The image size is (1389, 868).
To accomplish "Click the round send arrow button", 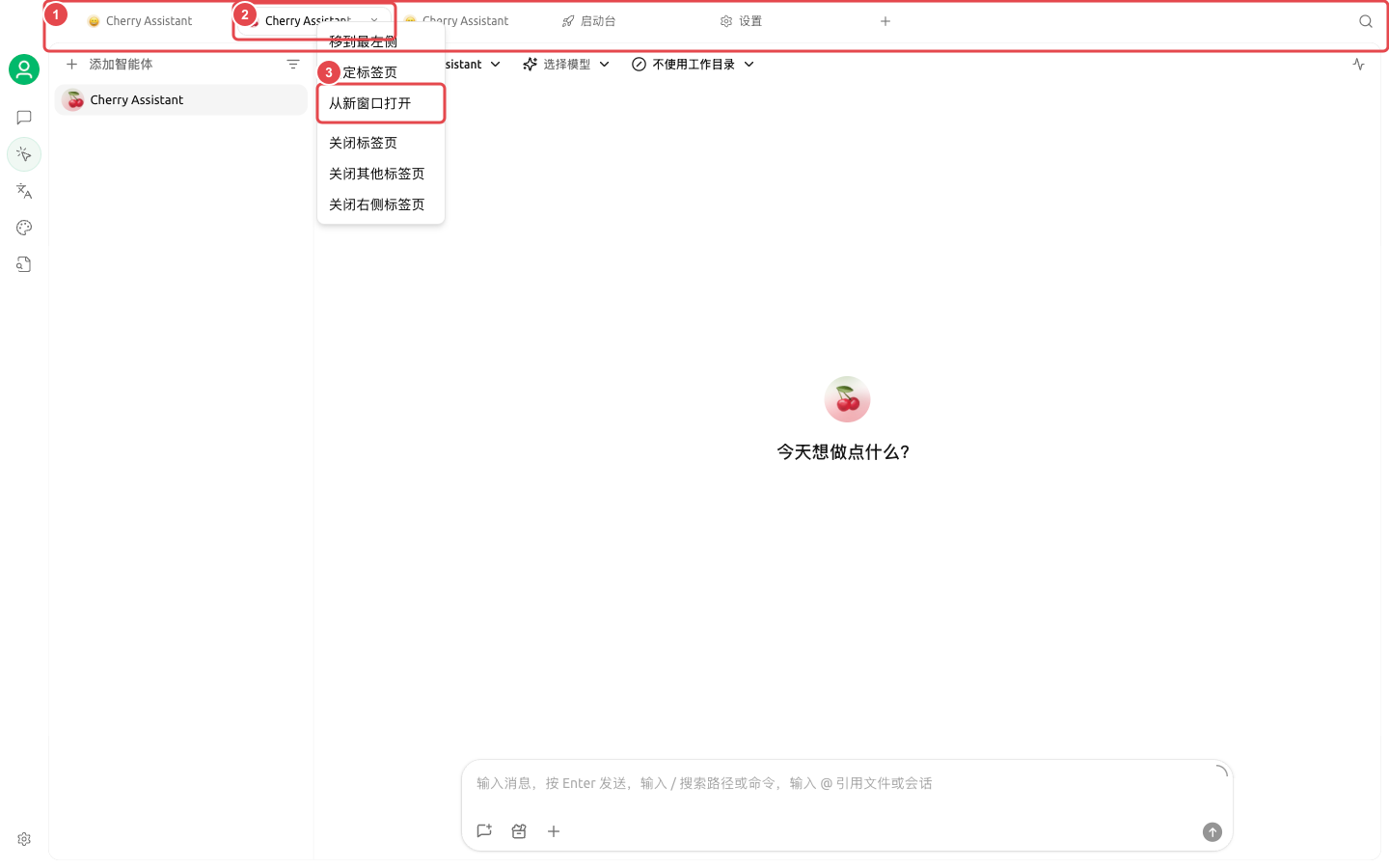I will point(1212,832).
